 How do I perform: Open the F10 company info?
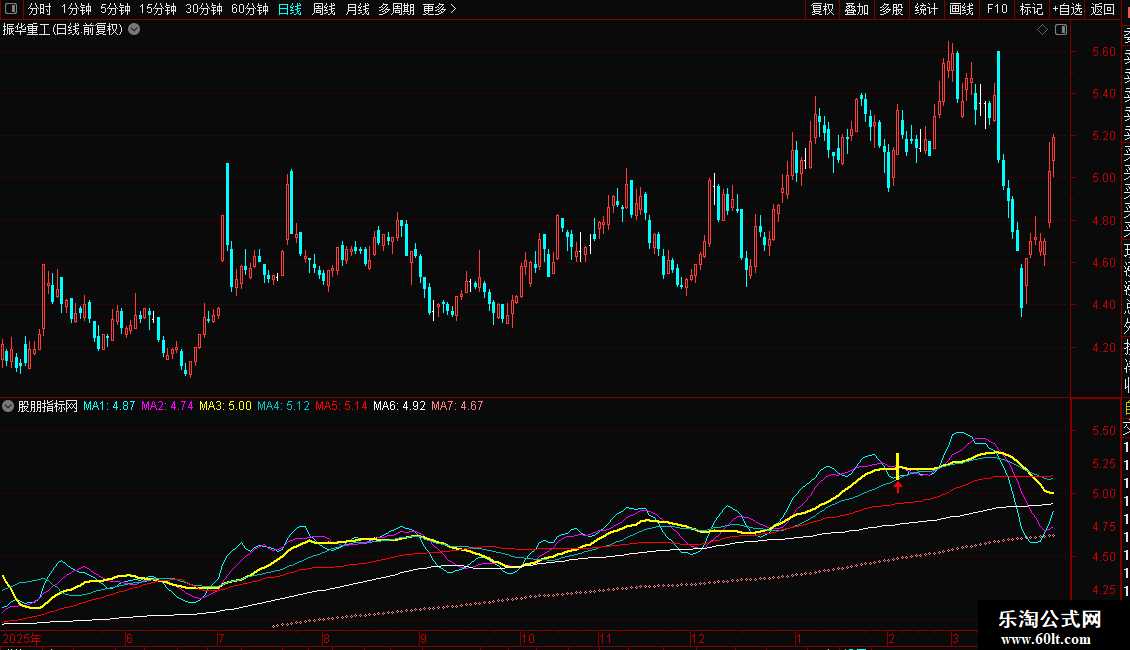pos(997,9)
